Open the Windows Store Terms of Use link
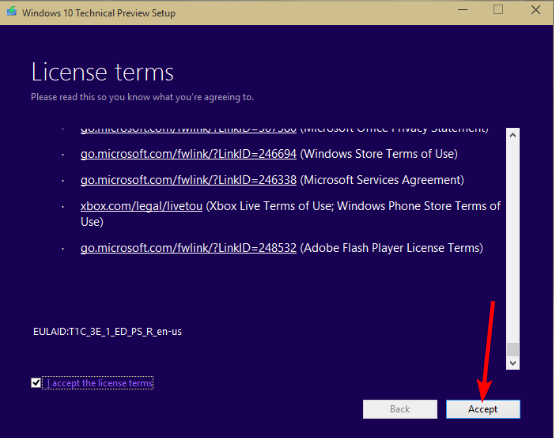 click(188, 154)
